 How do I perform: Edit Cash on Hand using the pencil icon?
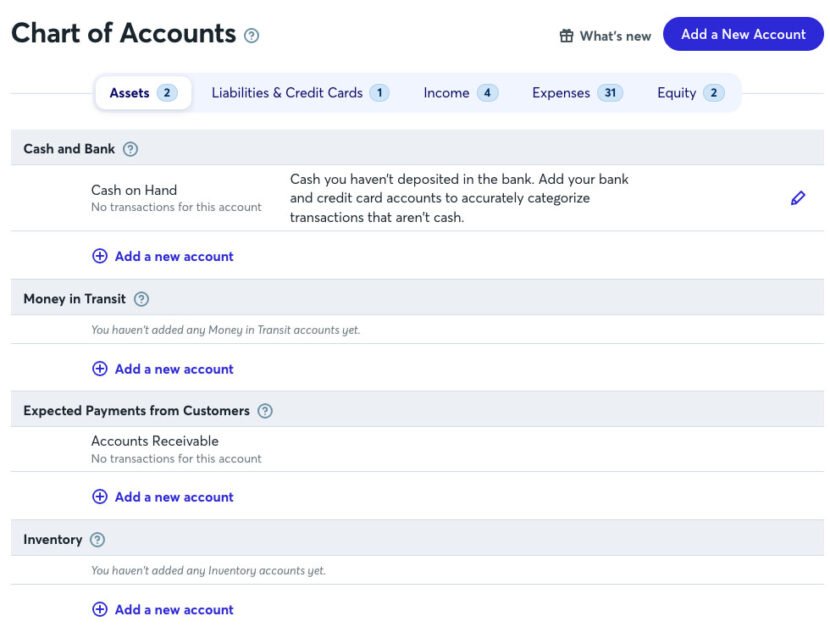(x=798, y=197)
